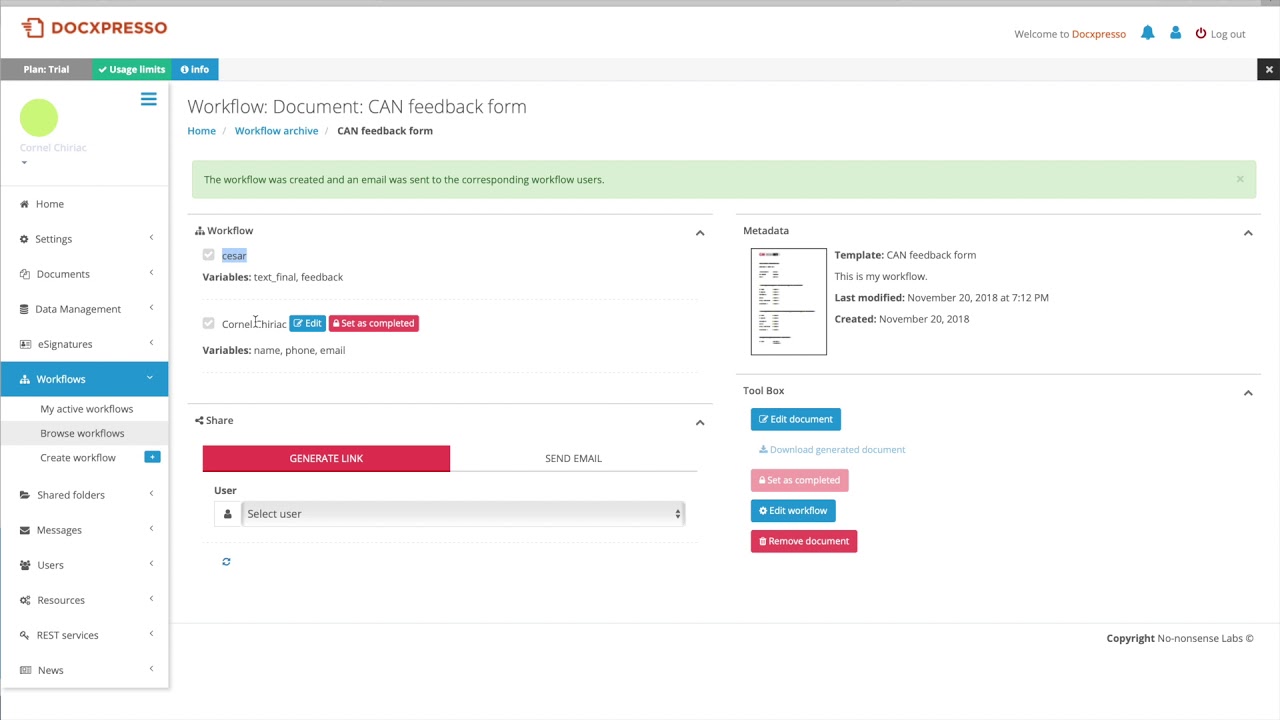Screen dimensions: 1280x720
Task: Switch to the GENERATE LINK tab
Action: 326,458
